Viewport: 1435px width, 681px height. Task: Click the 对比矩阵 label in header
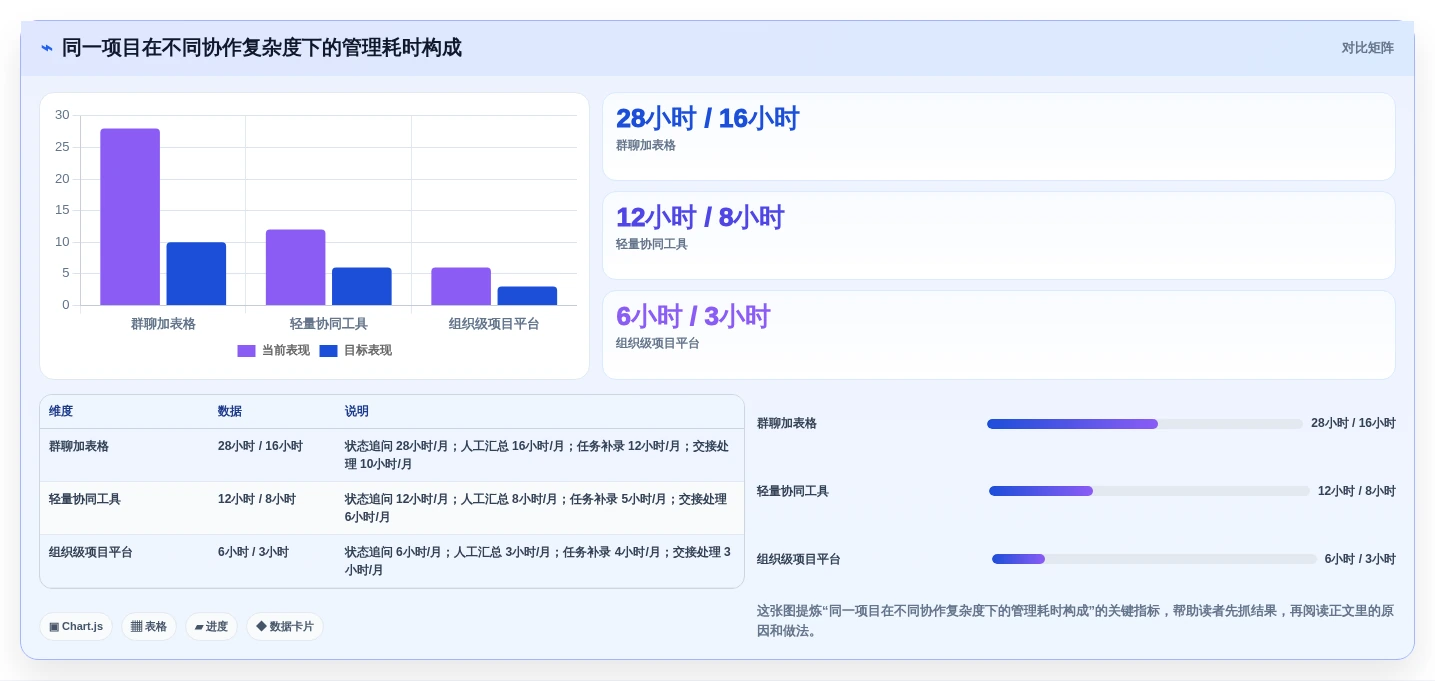tap(1367, 48)
